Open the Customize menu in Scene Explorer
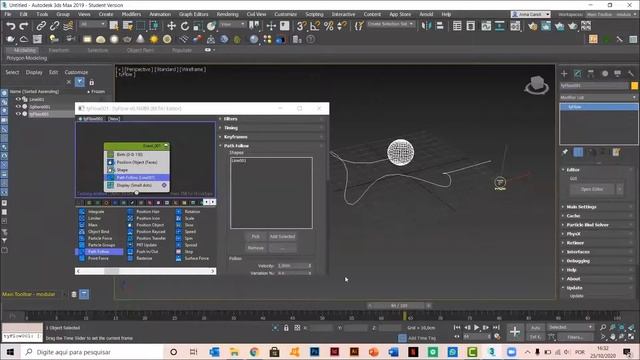 76,72
